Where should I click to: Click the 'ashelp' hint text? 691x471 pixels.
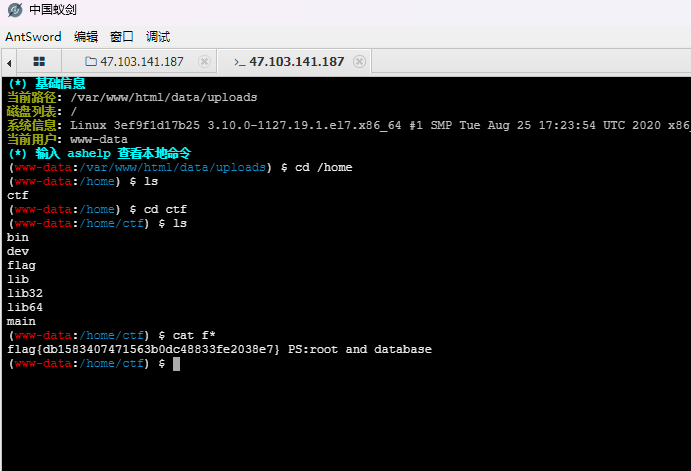[89, 153]
